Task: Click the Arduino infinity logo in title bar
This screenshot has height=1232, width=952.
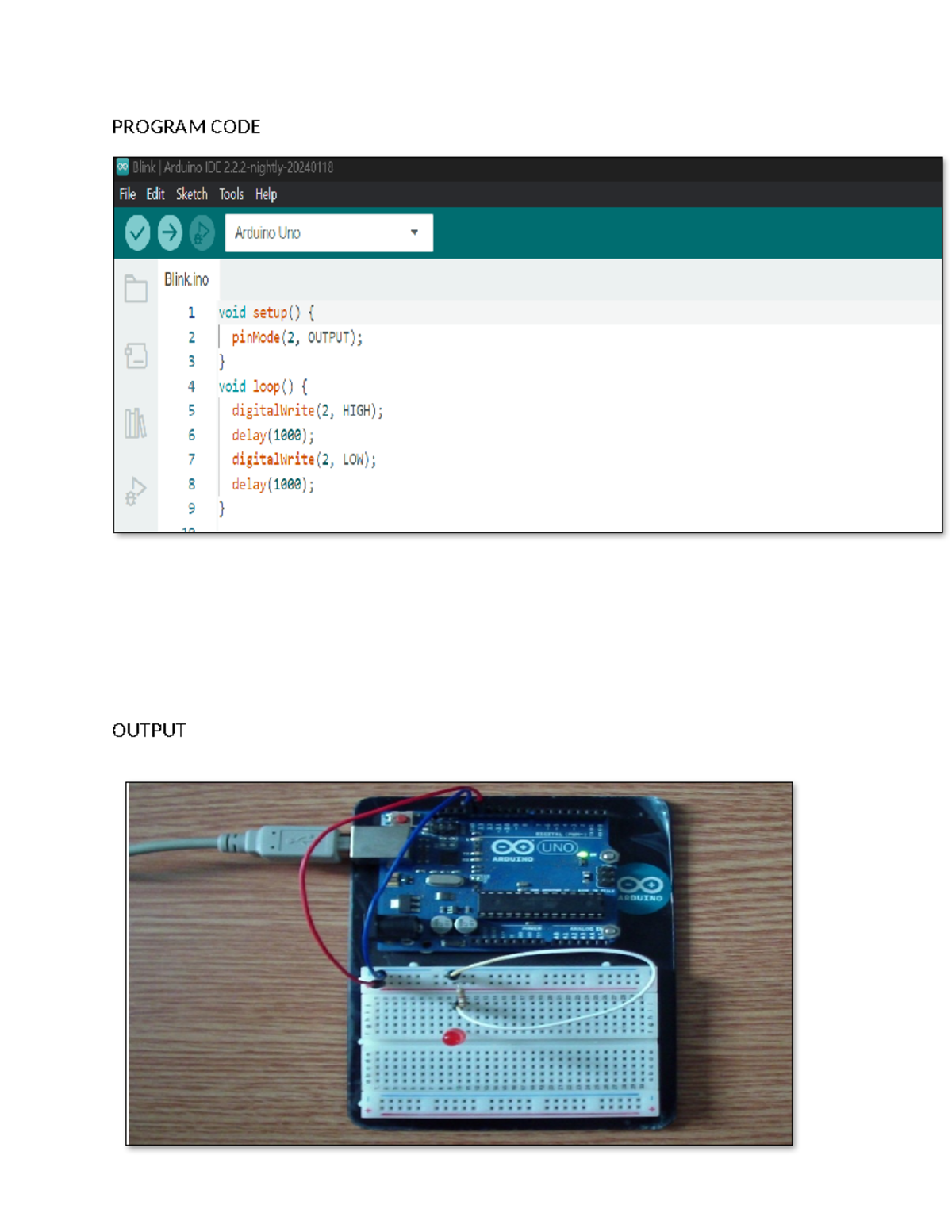Action: [121, 167]
